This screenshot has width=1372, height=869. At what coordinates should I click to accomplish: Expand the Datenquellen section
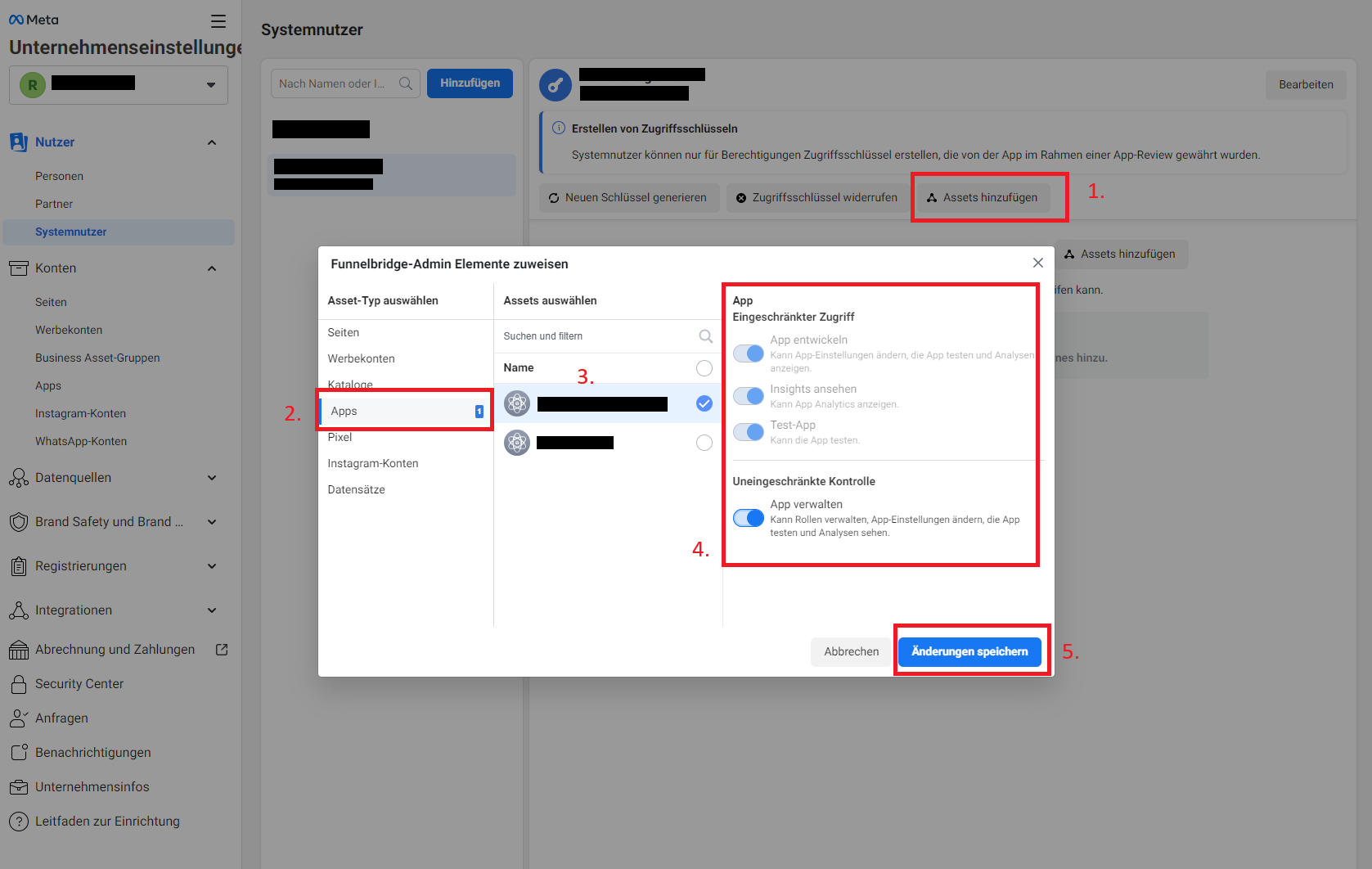pos(212,478)
